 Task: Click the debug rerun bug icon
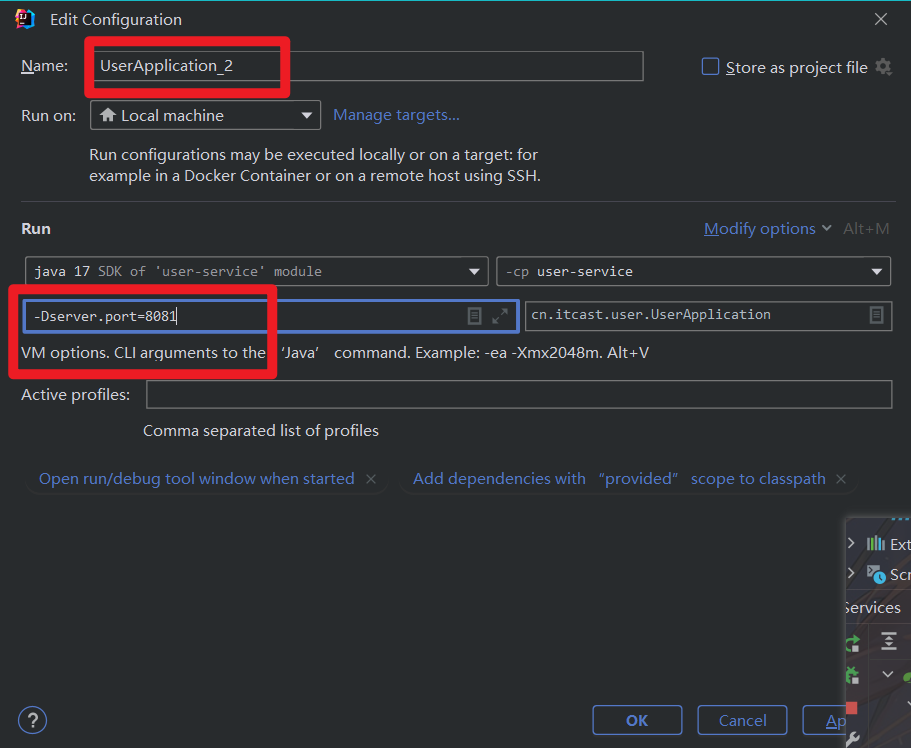coord(852,675)
